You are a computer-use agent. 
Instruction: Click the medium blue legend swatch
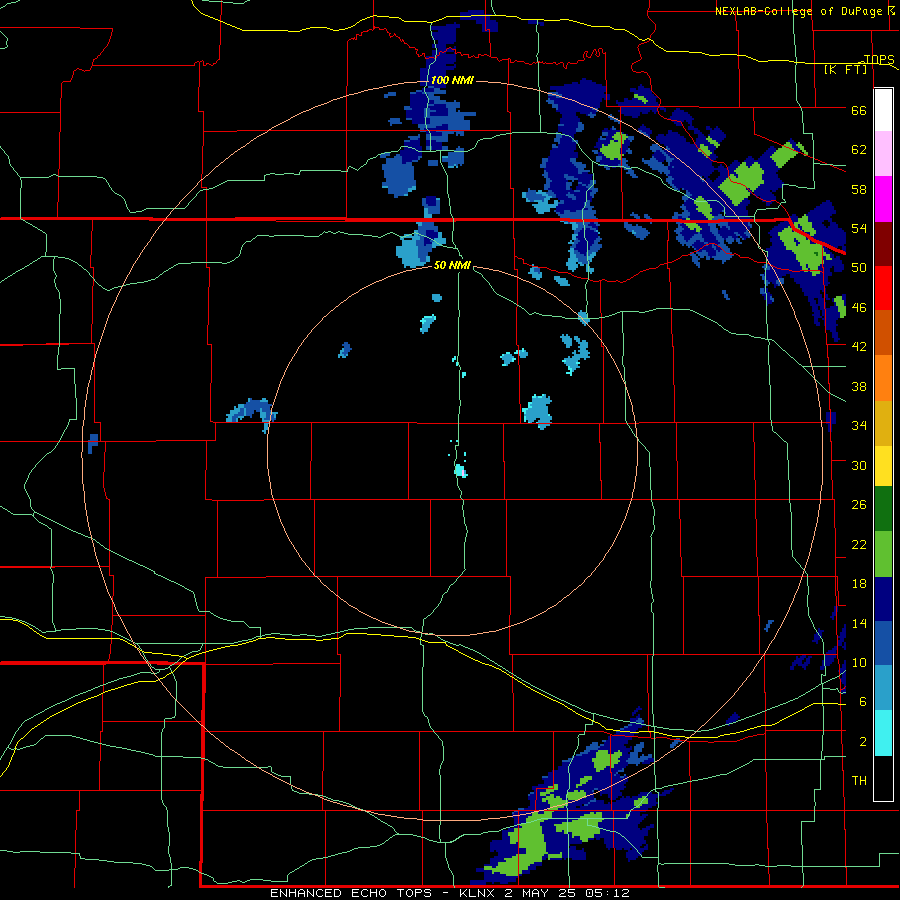tap(883, 643)
